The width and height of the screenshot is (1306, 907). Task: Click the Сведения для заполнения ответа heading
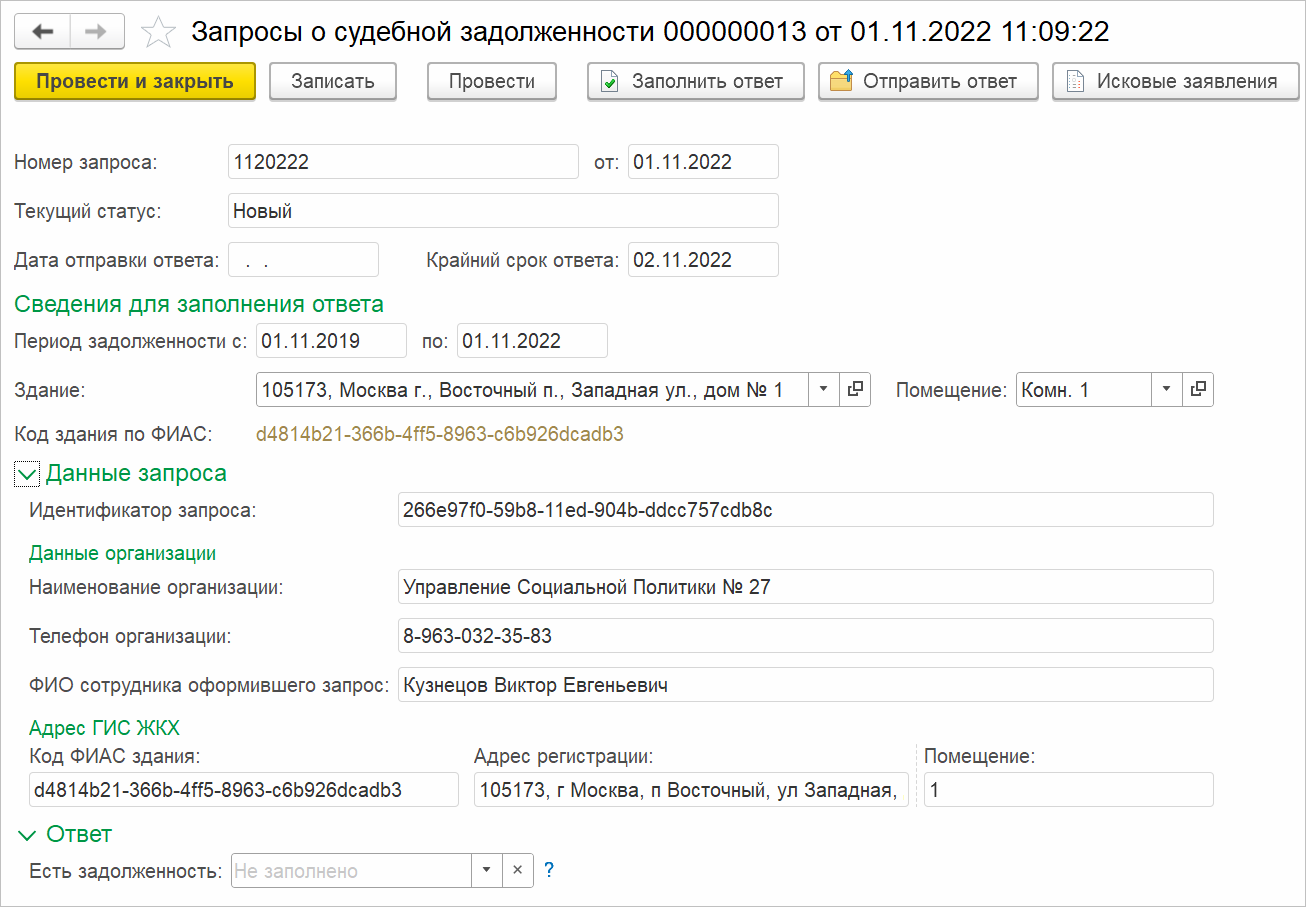click(199, 304)
